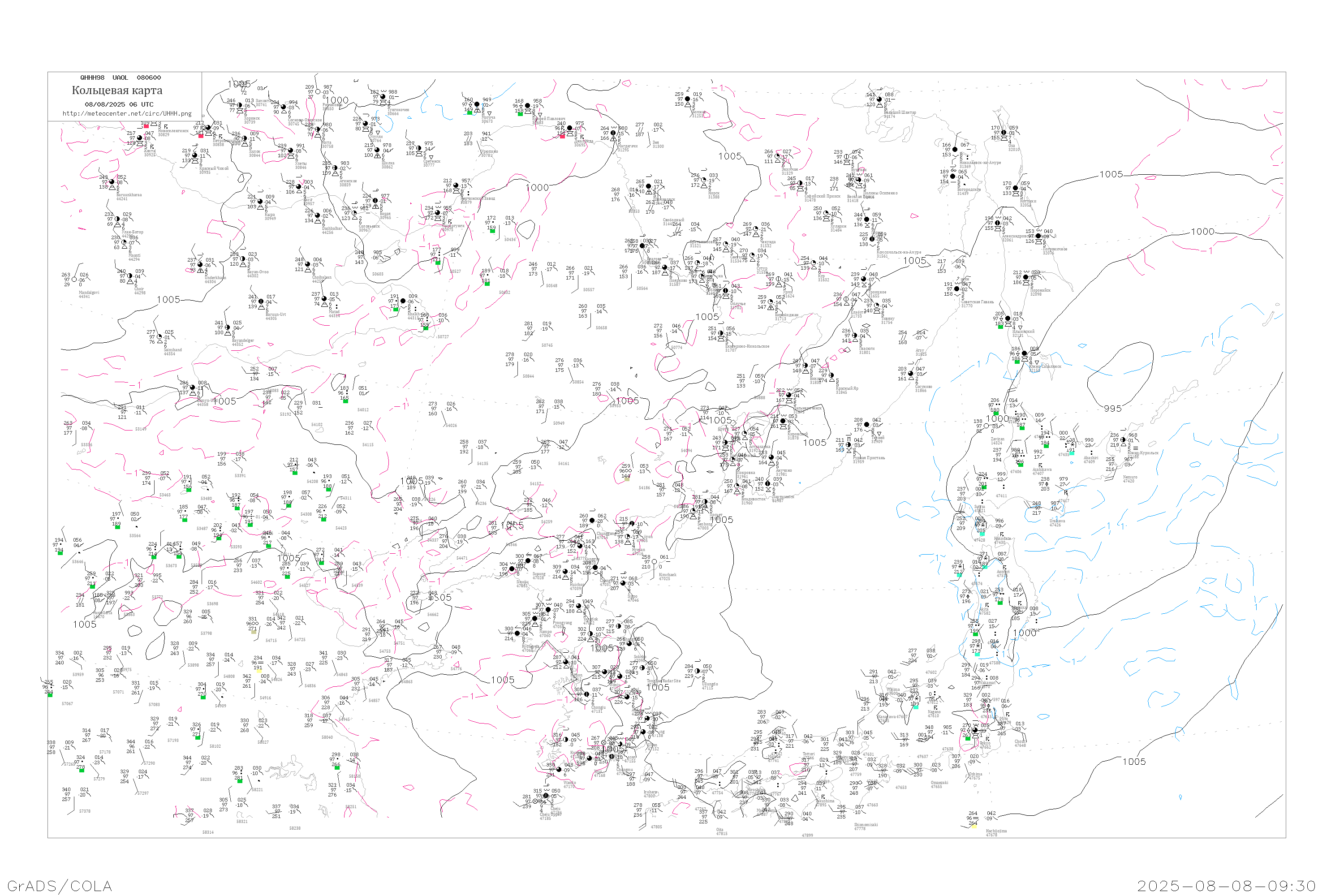The height and width of the screenshot is (896, 1344).
Task: Select 'Сосново-Озерское 30745' station label
Action: pos(305,122)
